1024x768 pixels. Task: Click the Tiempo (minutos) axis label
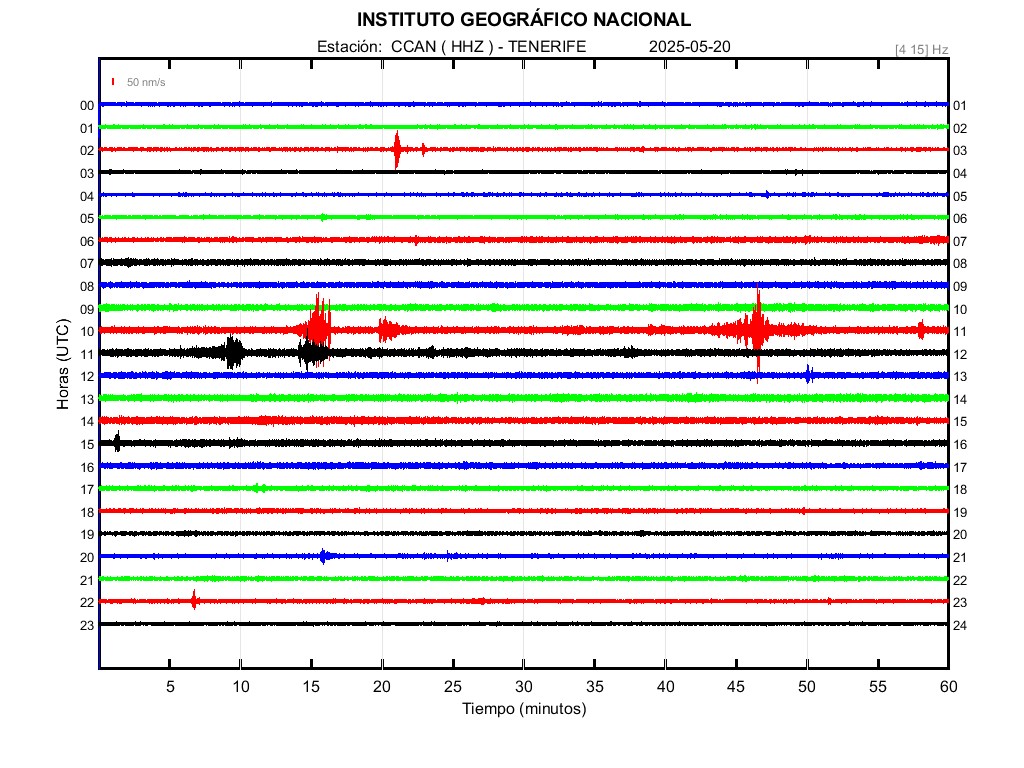[524, 709]
